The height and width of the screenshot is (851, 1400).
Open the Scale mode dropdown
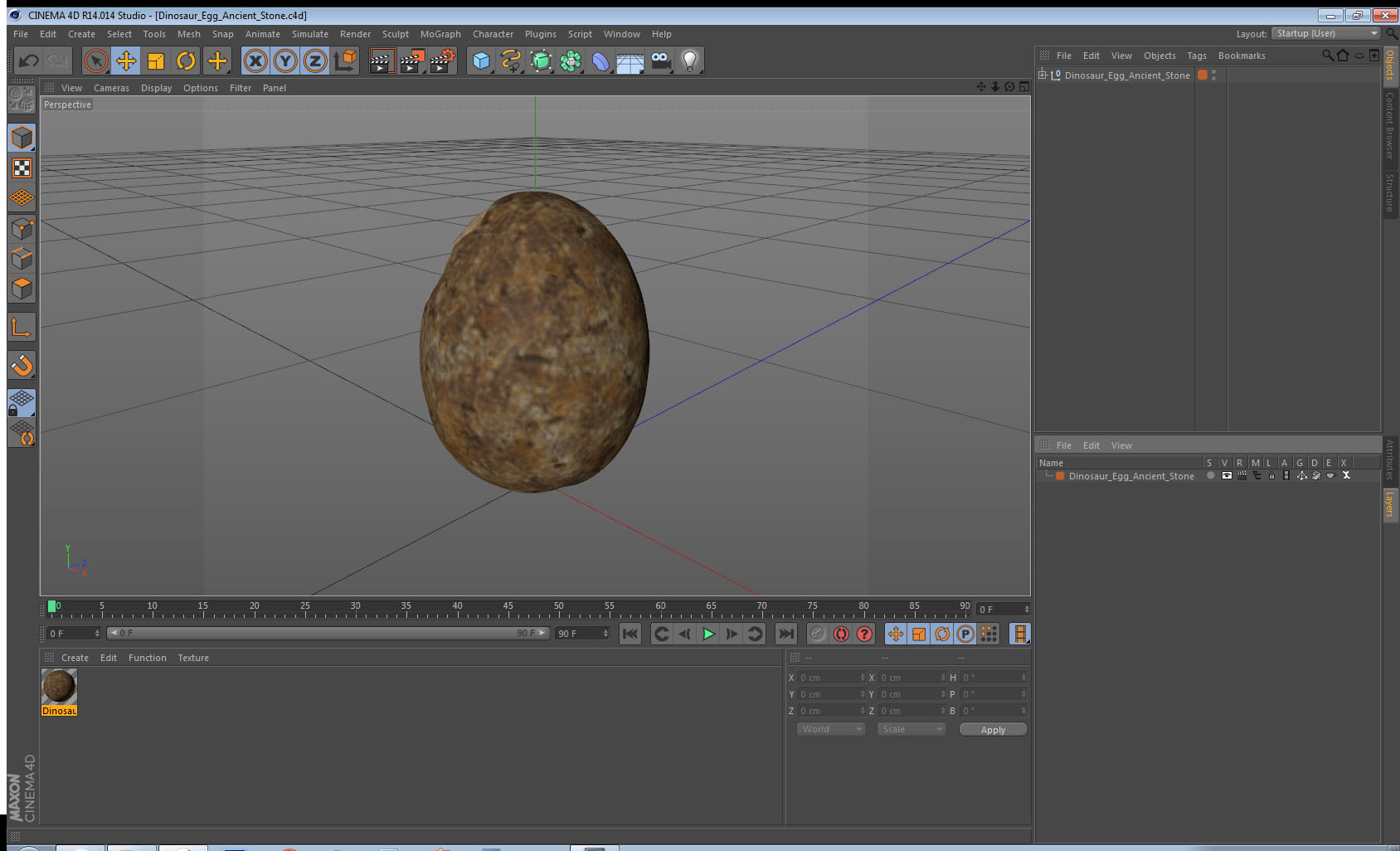coord(911,729)
